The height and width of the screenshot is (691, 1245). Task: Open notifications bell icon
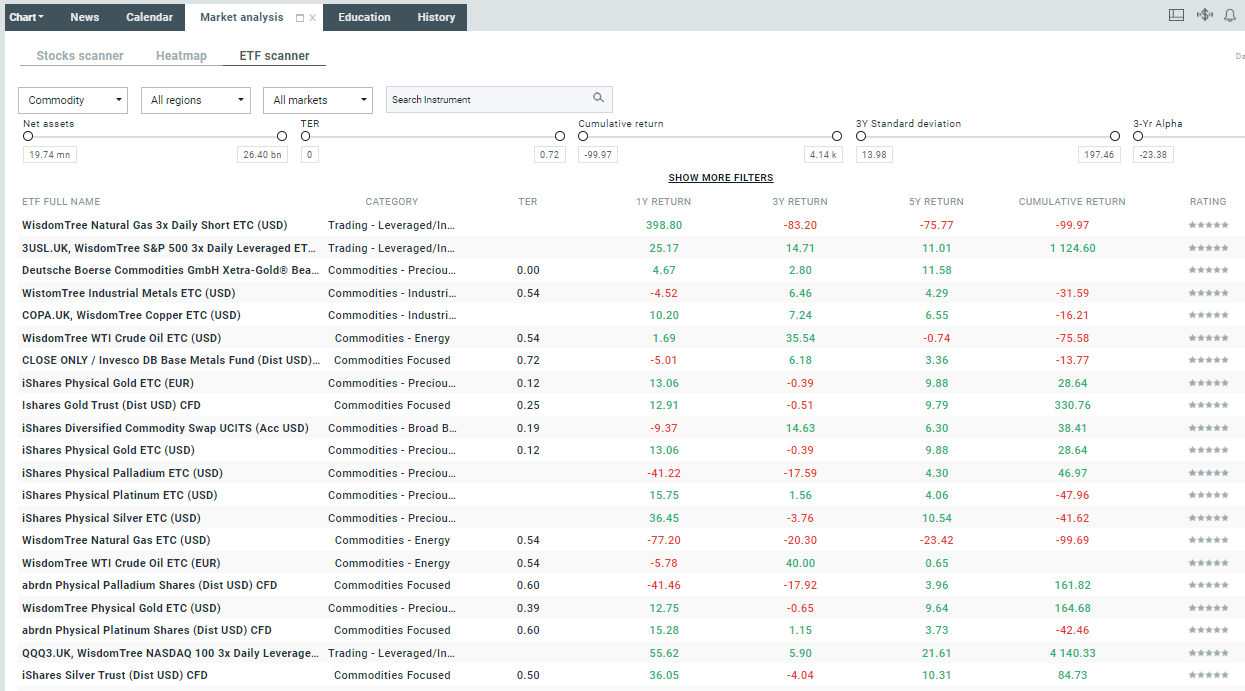[x=1230, y=15]
